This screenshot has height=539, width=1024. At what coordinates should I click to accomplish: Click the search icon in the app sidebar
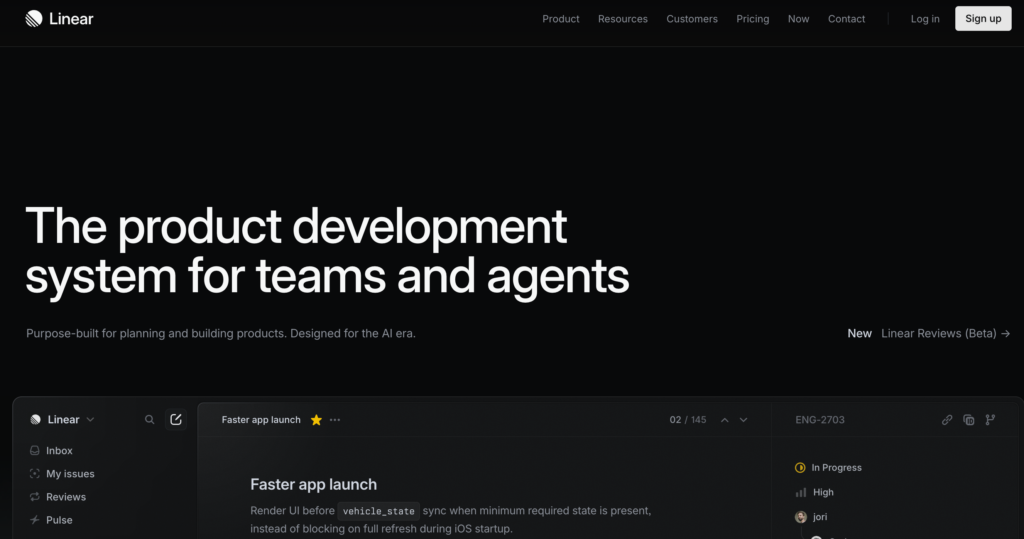point(150,420)
